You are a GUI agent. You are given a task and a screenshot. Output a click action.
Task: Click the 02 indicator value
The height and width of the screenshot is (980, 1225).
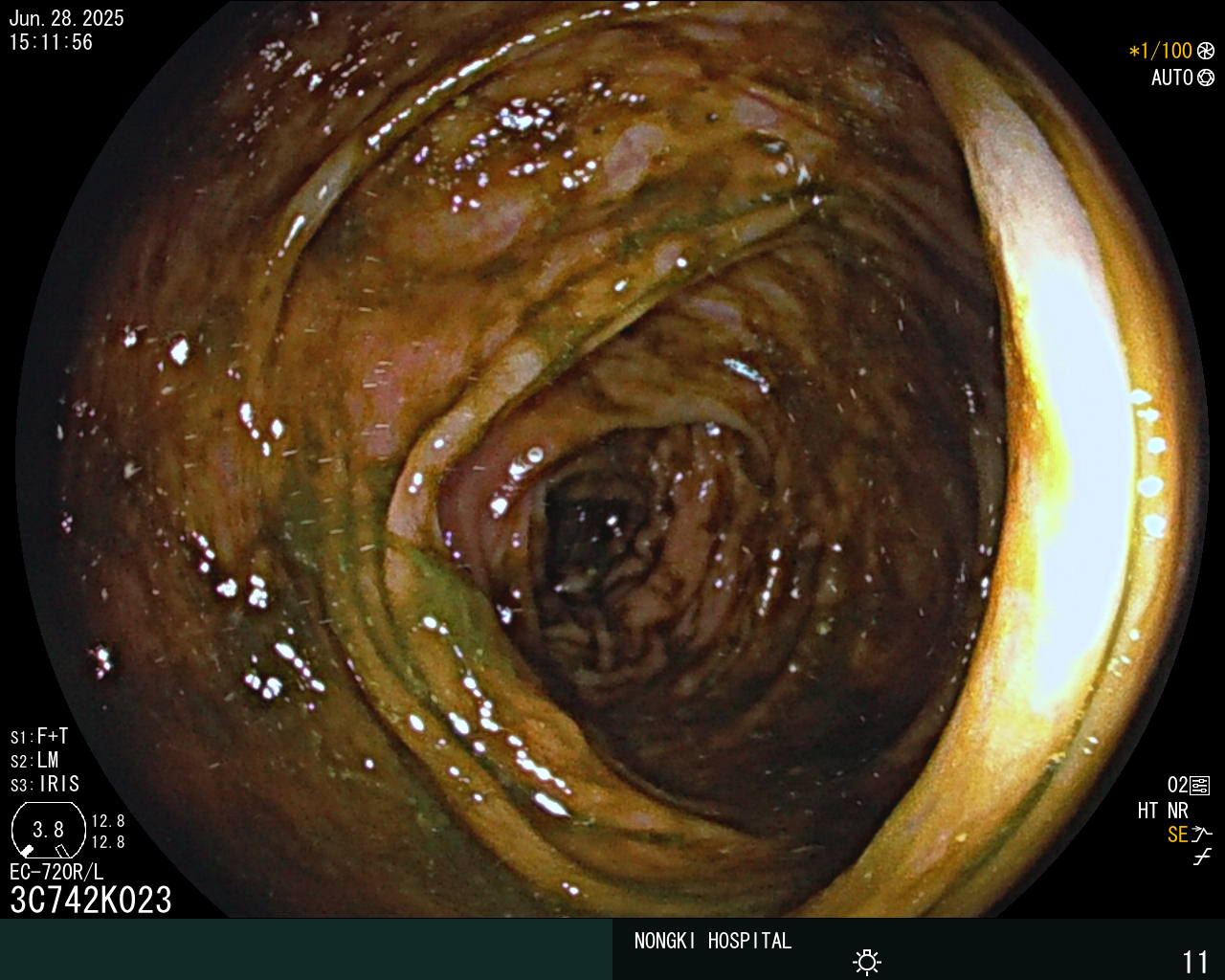pyautogui.click(x=1177, y=786)
